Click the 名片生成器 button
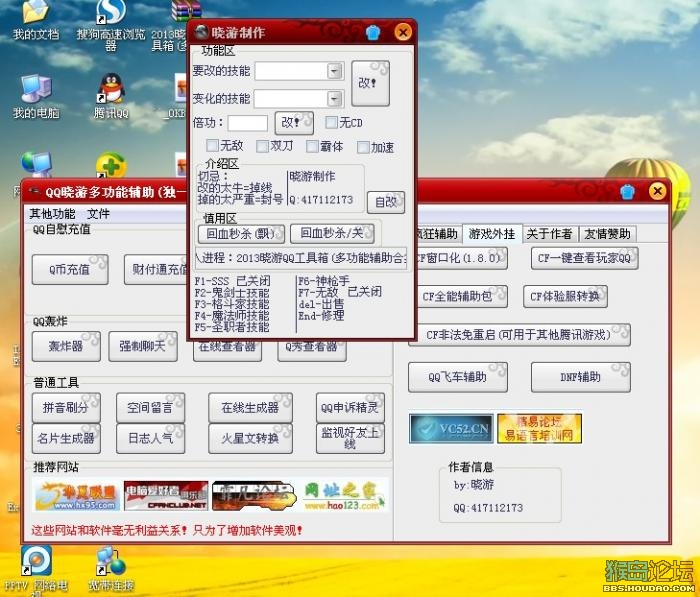The height and width of the screenshot is (597, 700). pos(66,438)
